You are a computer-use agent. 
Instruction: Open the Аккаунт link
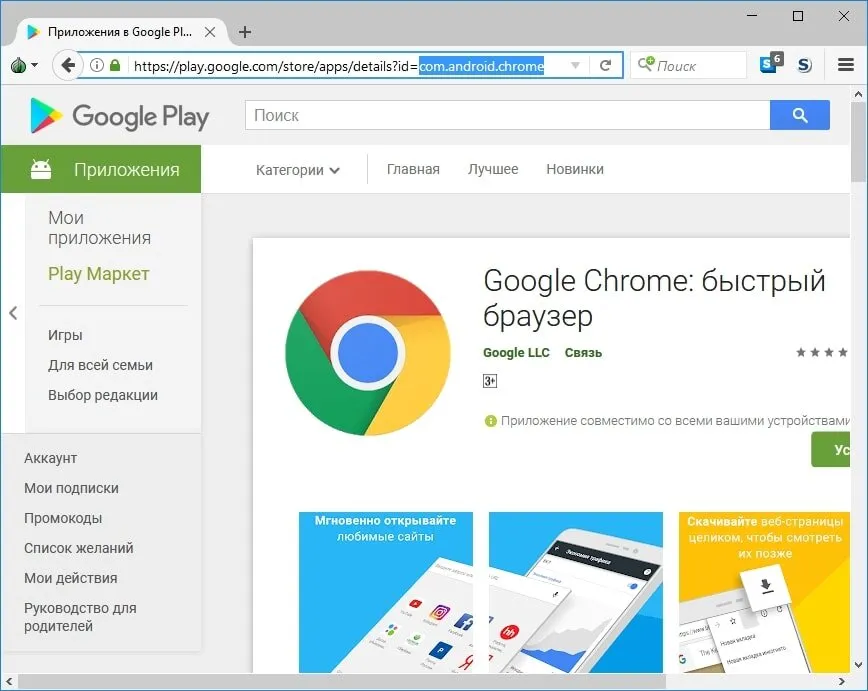[50, 458]
